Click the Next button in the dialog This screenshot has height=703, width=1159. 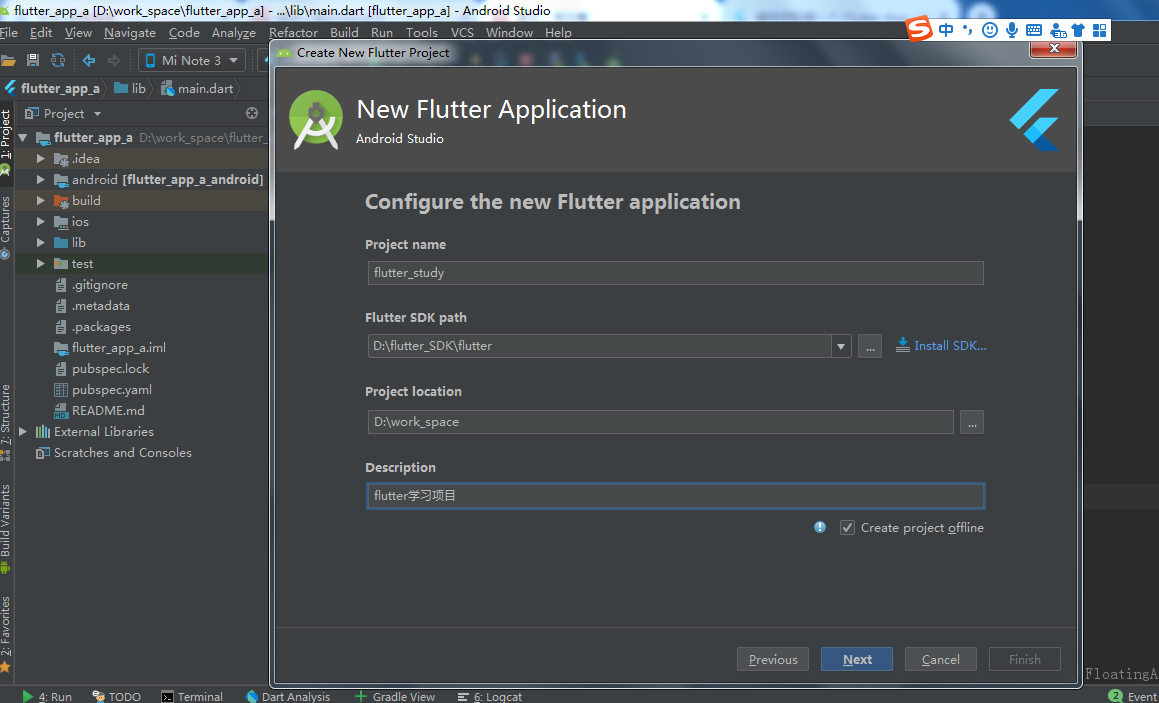coord(857,659)
